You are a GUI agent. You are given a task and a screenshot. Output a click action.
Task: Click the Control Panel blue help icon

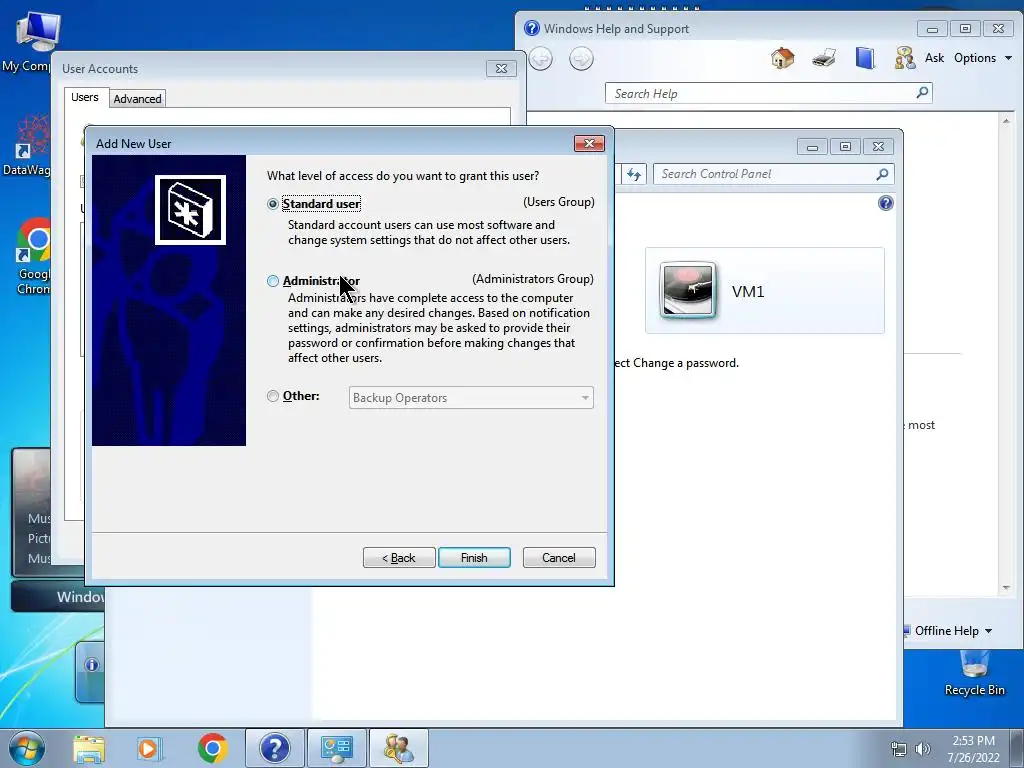pos(886,203)
